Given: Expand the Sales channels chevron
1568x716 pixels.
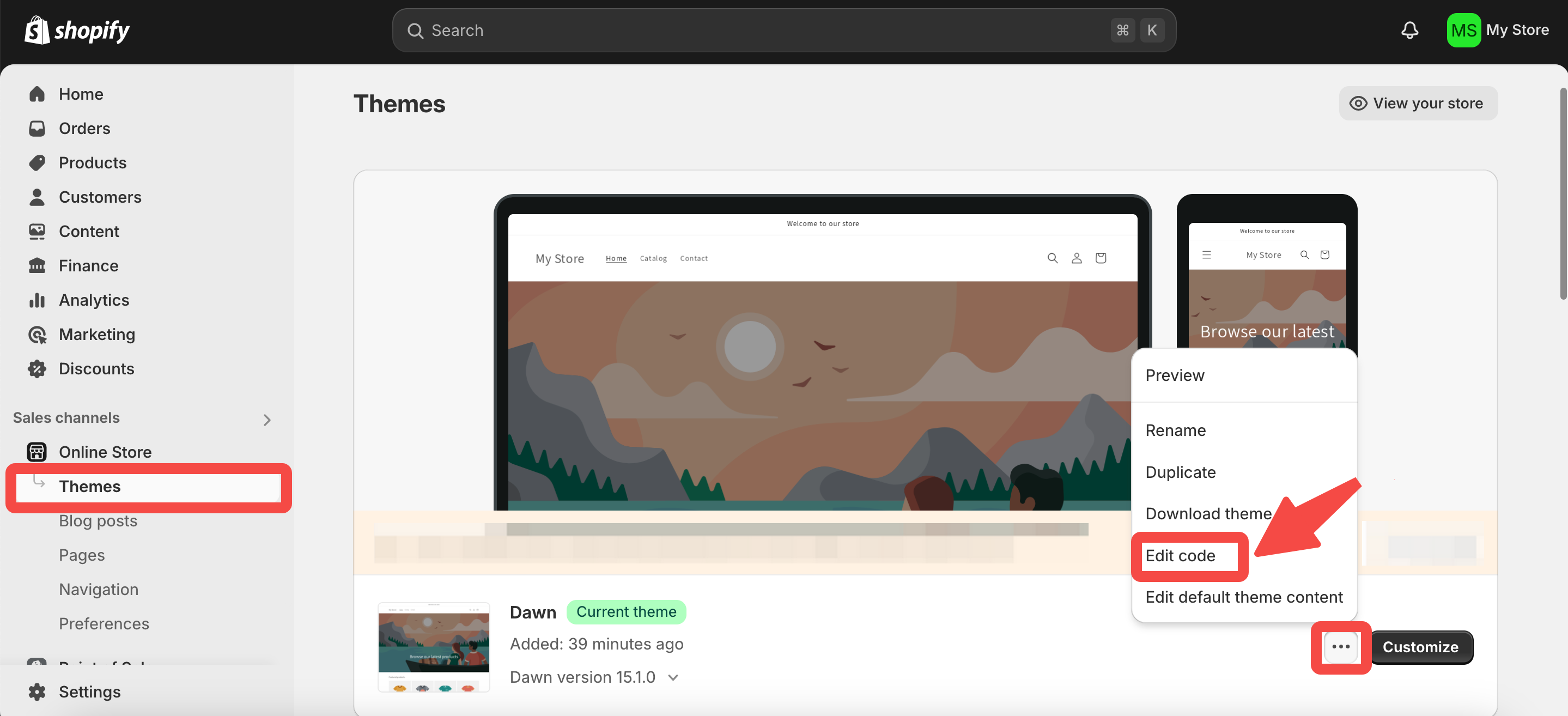Looking at the screenshot, I should click(x=266, y=420).
